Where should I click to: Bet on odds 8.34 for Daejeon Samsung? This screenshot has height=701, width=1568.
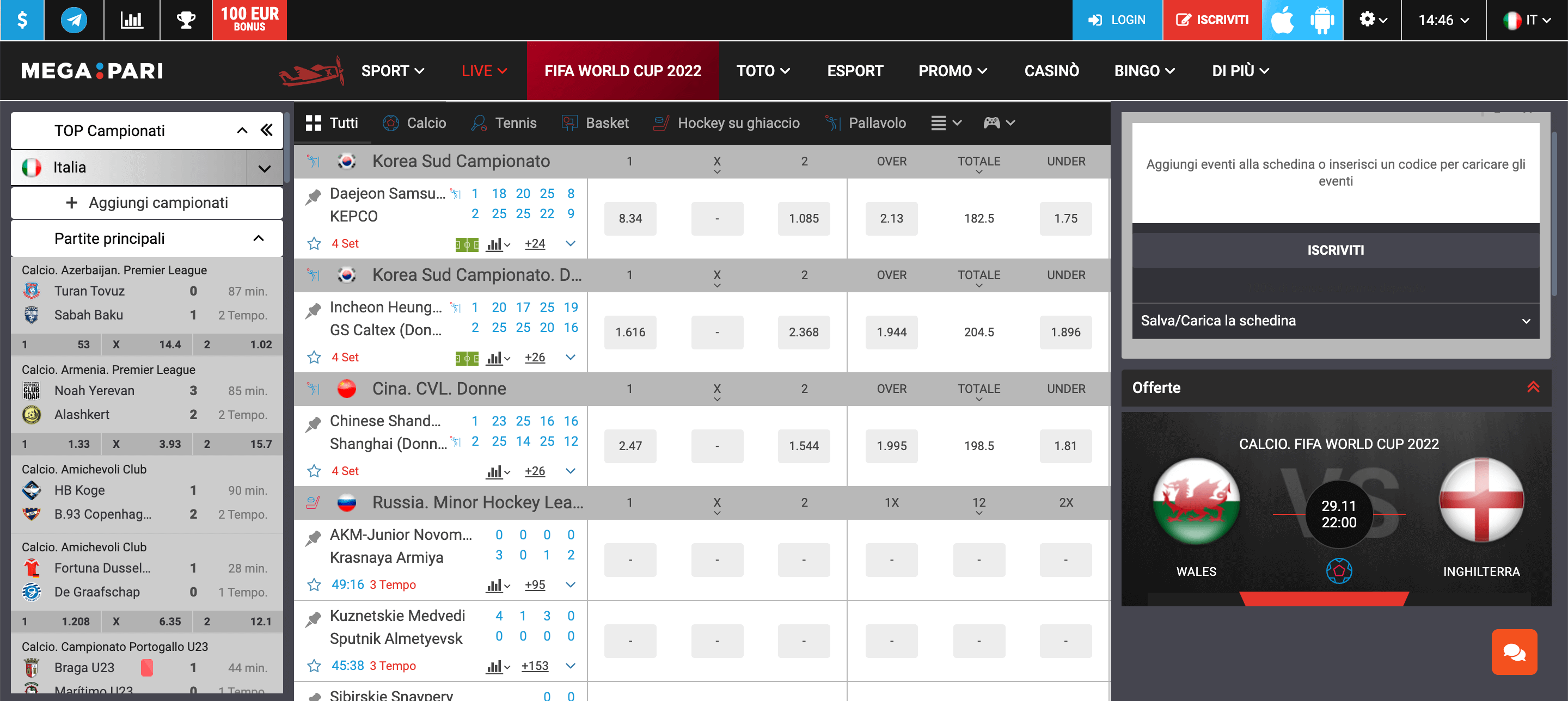pyautogui.click(x=630, y=218)
